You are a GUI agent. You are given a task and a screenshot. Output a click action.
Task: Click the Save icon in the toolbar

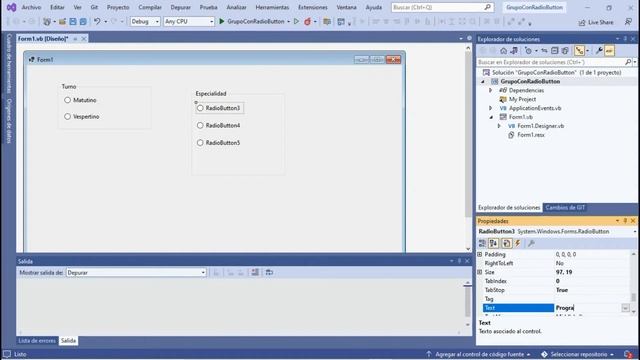[x=73, y=22]
